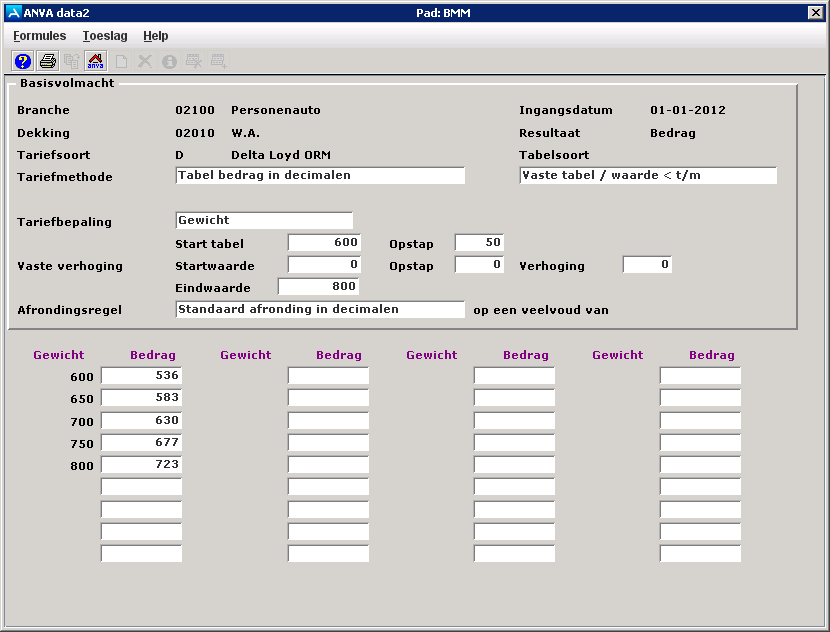
Task: Click the greyed-out new document icon
Action: (x=121, y=61)
